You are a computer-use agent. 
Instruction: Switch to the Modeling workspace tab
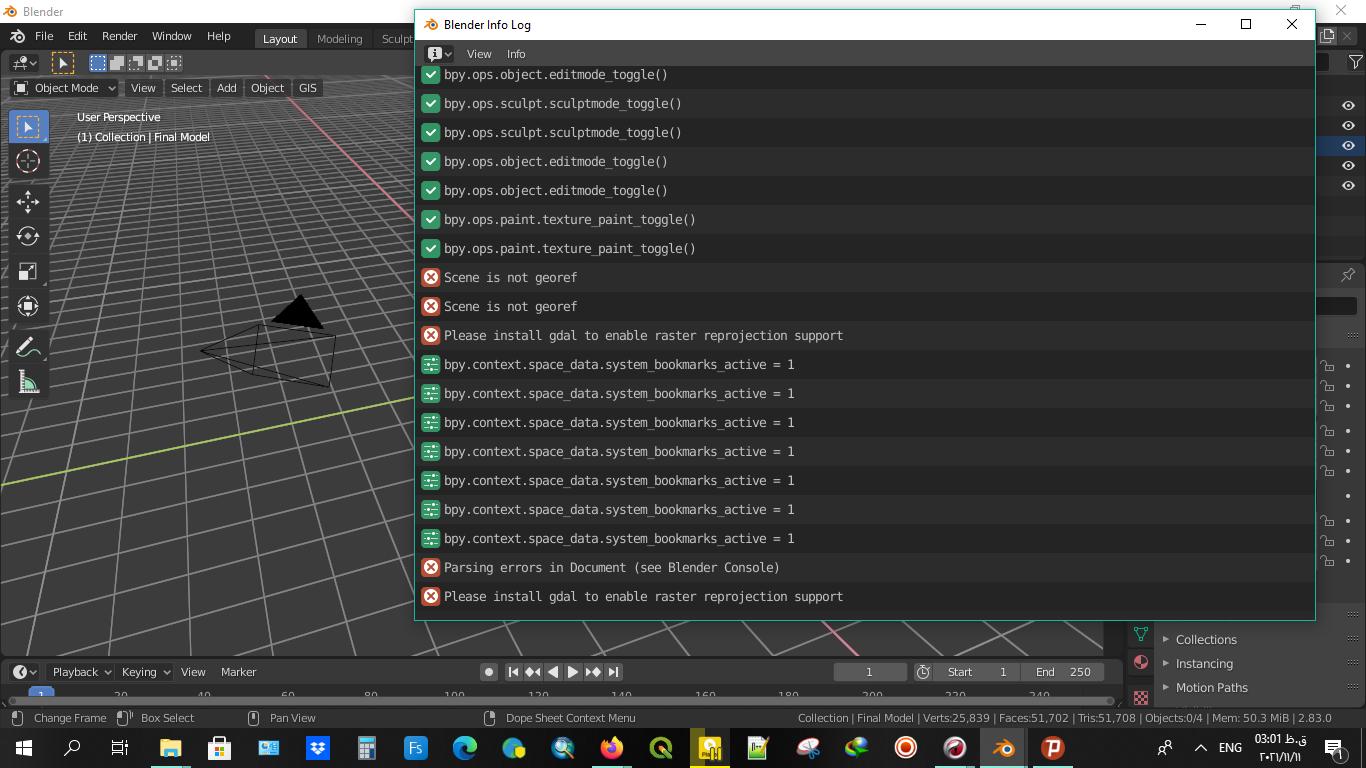point(339,38)
